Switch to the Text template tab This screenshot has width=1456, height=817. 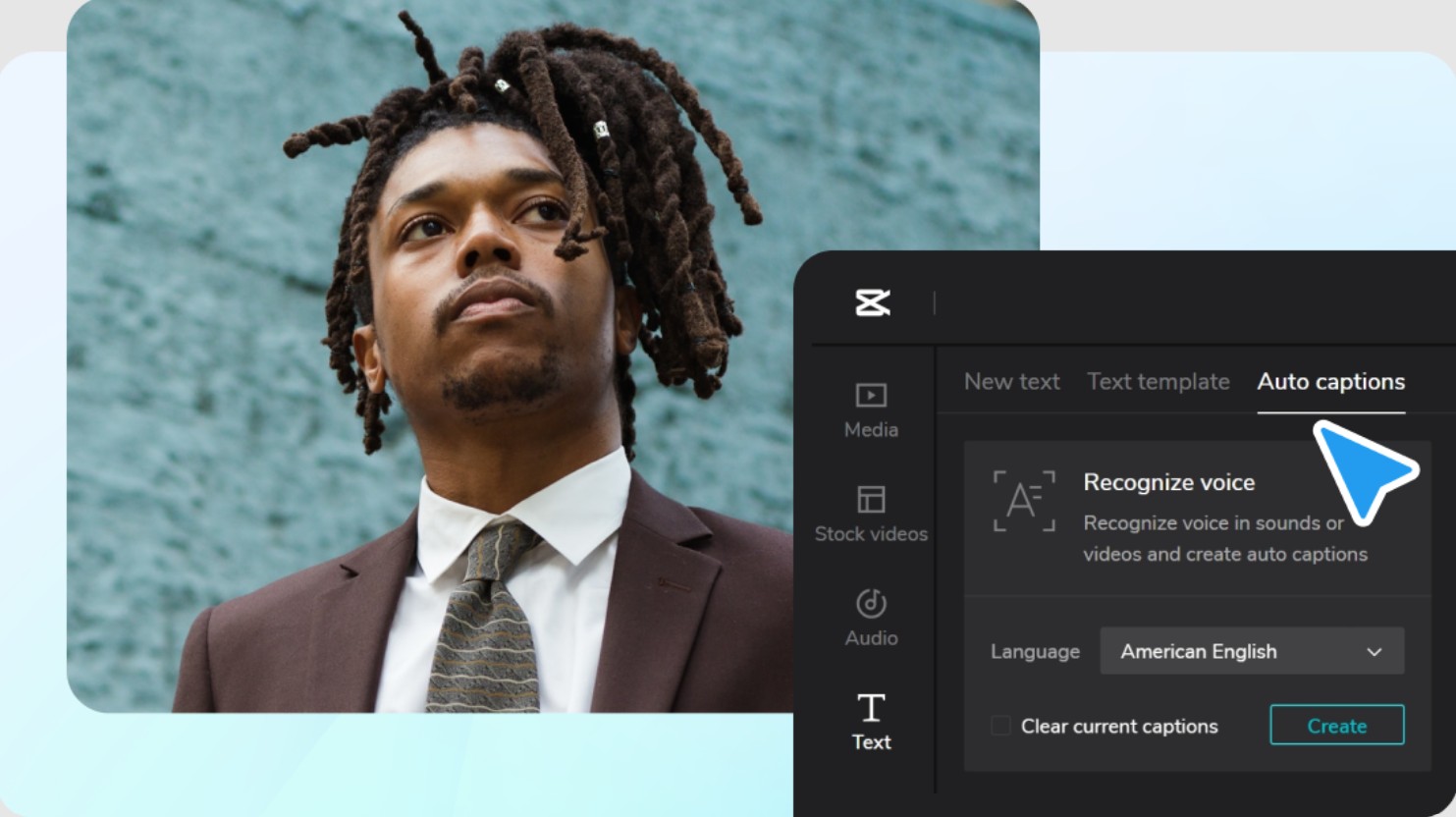tap(1158, 381)
